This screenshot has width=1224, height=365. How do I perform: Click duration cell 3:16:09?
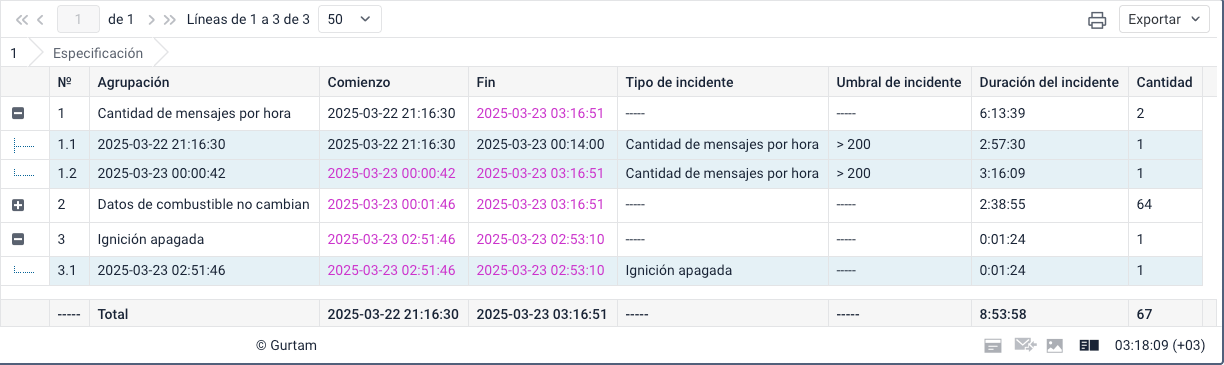click(1003, 173)
